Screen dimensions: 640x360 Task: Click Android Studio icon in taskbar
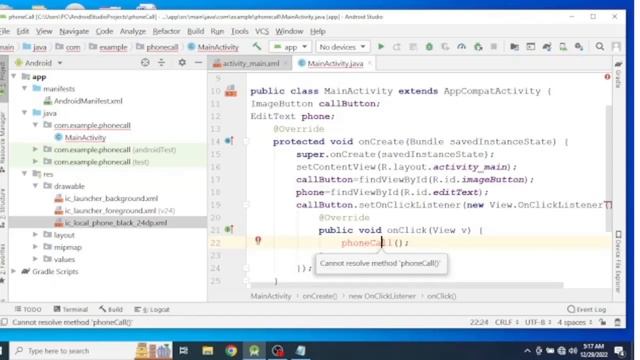tap(254, 351)
